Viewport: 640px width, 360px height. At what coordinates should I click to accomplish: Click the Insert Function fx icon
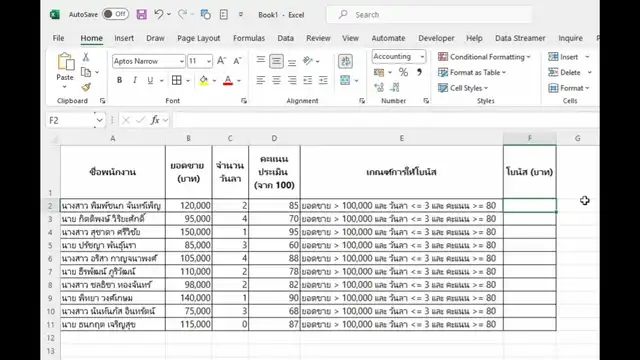tap(155, 120)
